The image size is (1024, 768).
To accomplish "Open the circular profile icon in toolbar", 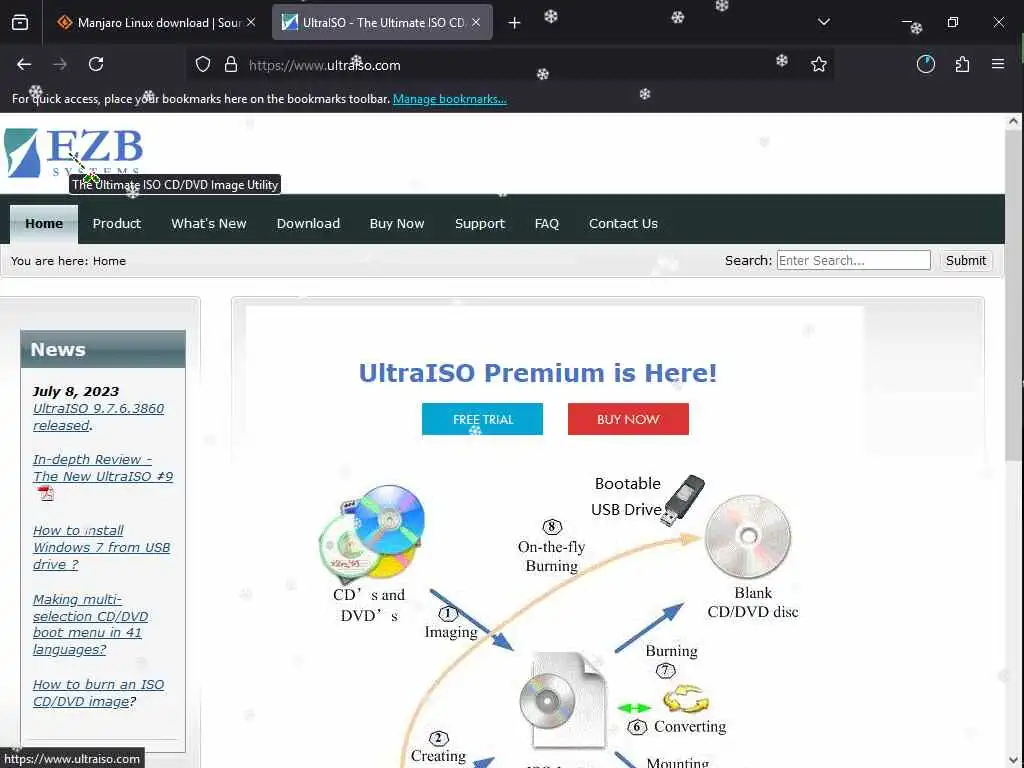I will pyautogui.click(x=926, y=64).
